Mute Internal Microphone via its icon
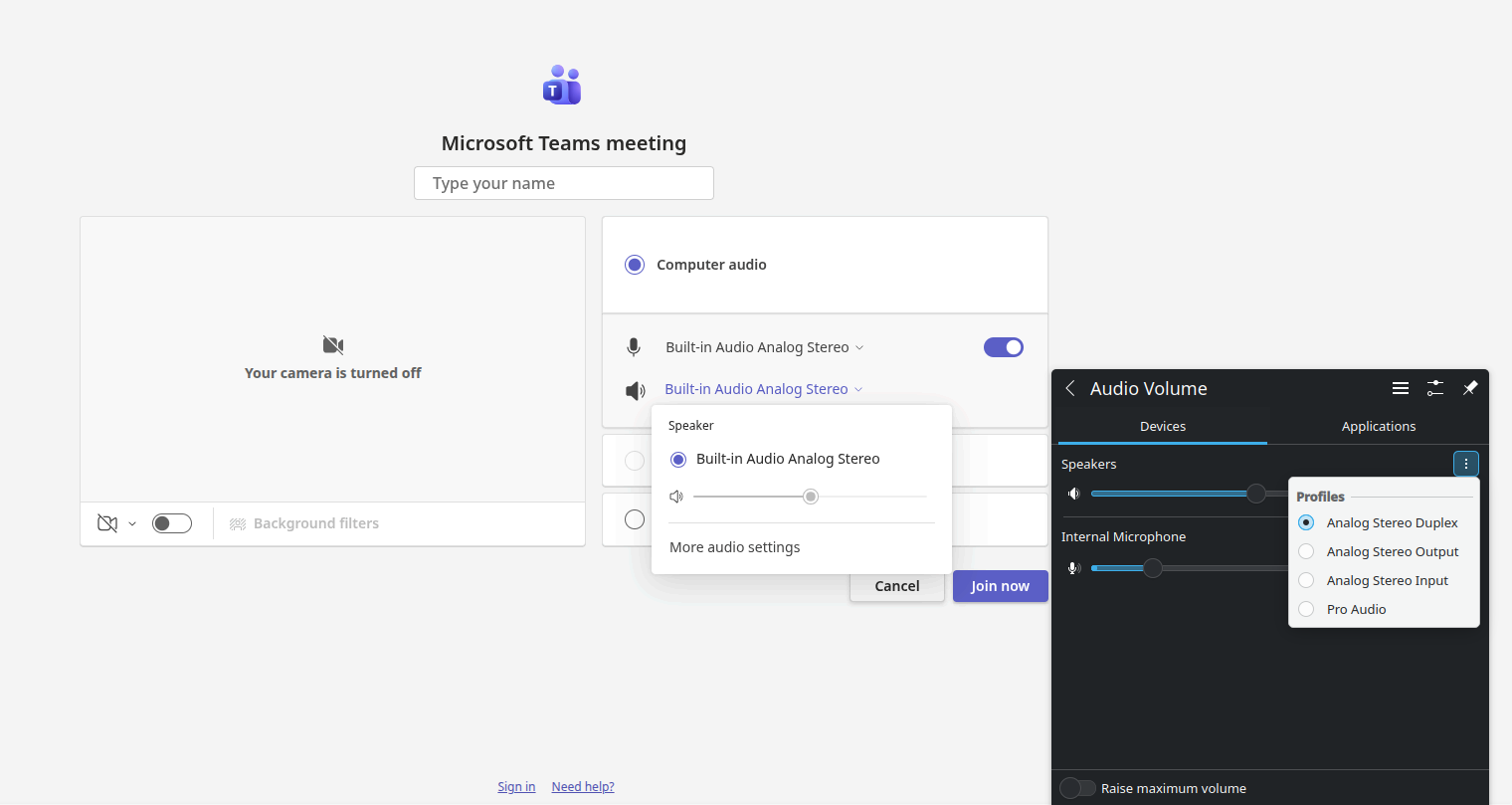 (1074, 568)
